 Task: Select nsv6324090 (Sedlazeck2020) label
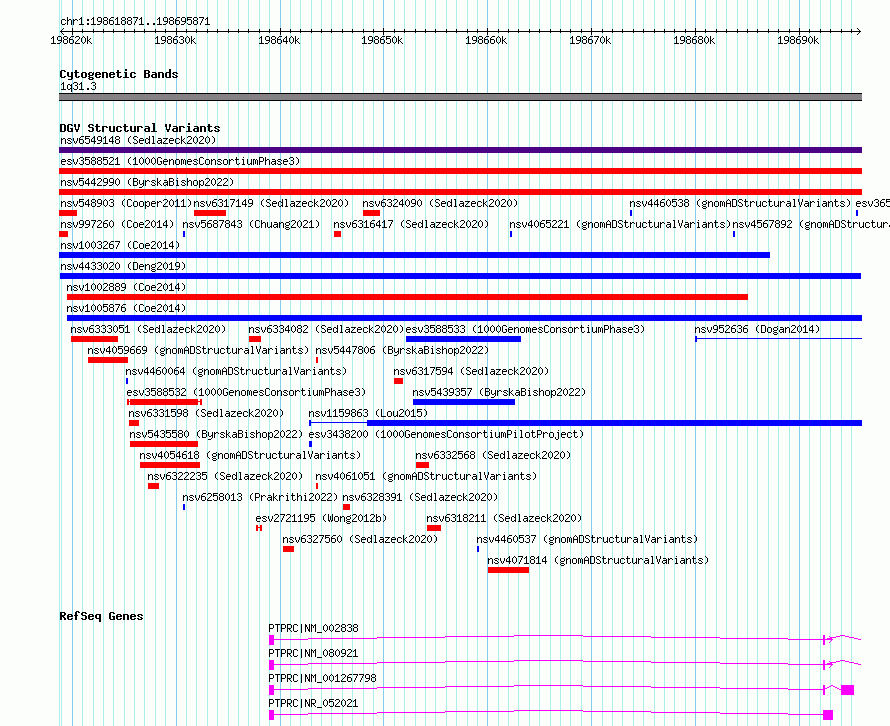point(440,203)
